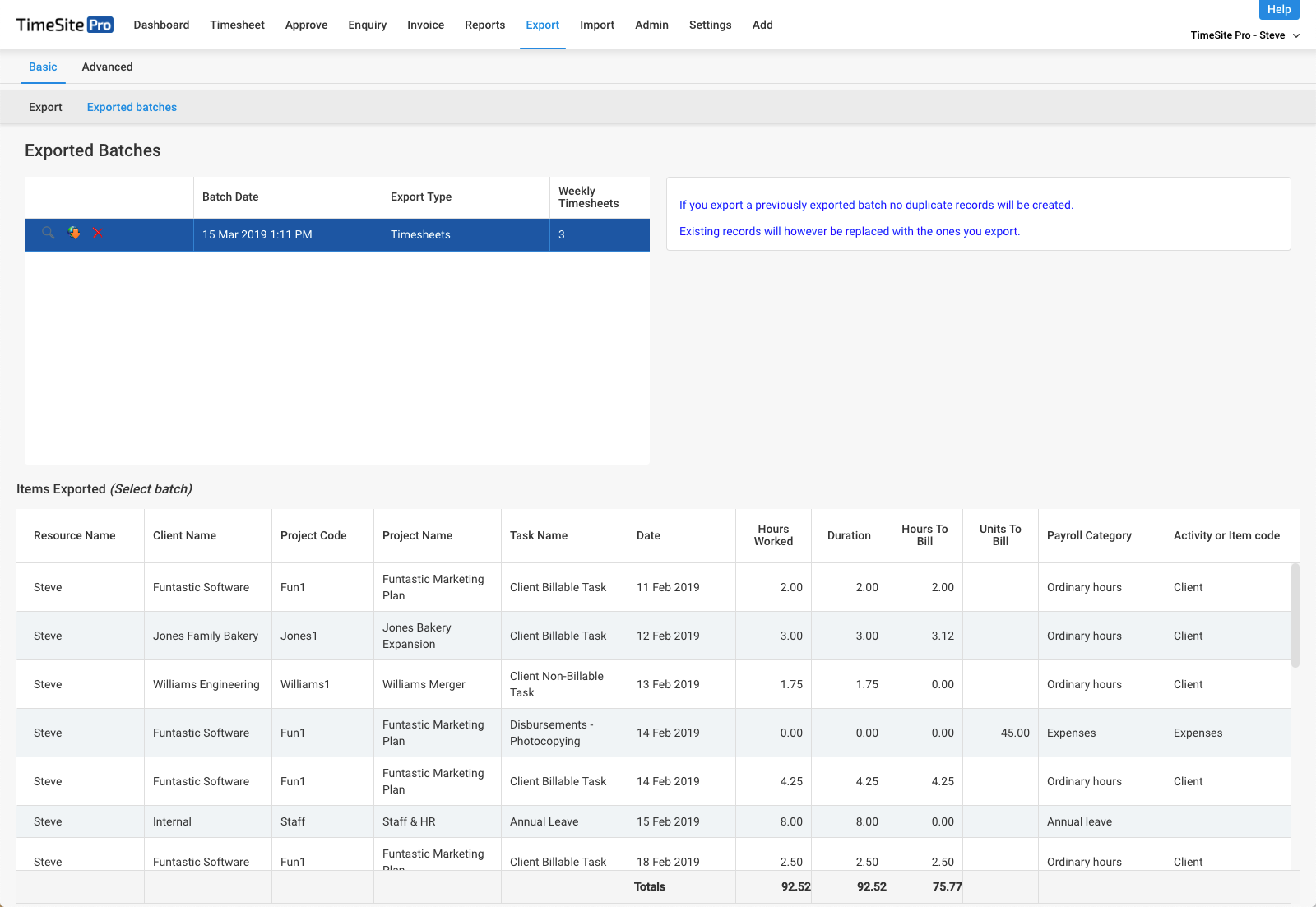Click the magnifier icon to view batch
The width and height of the screenshot is (1316, 907).
point(49,234)
